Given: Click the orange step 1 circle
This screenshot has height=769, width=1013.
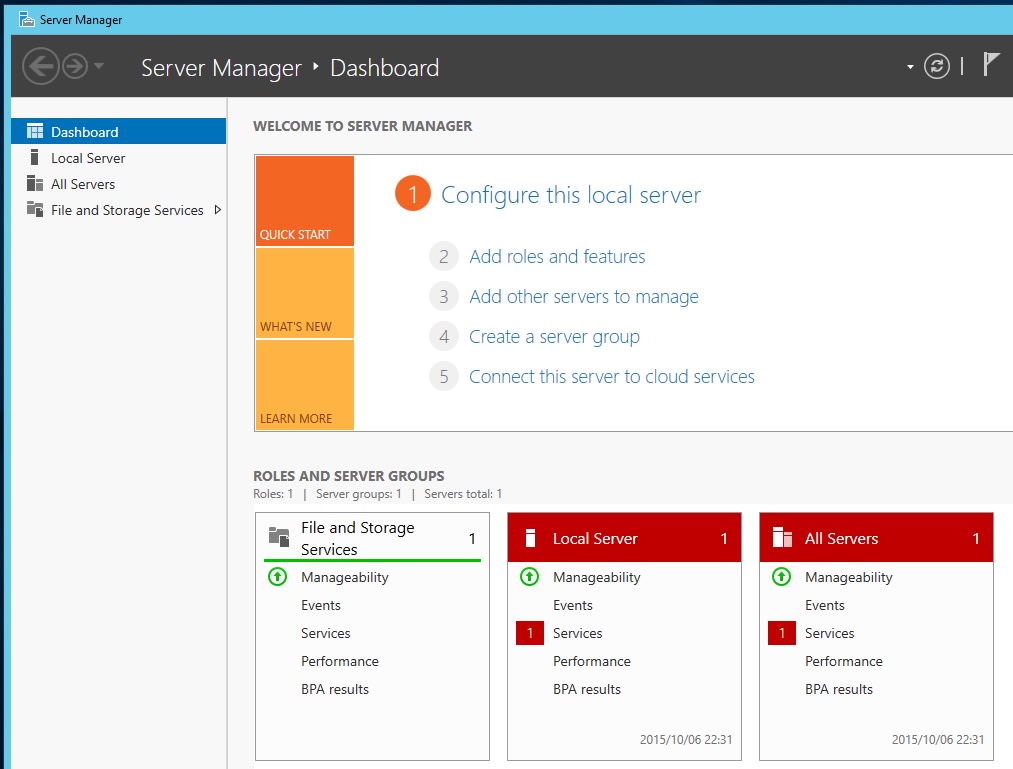Looking at the screenshot, I should click(x=413, y=193).
